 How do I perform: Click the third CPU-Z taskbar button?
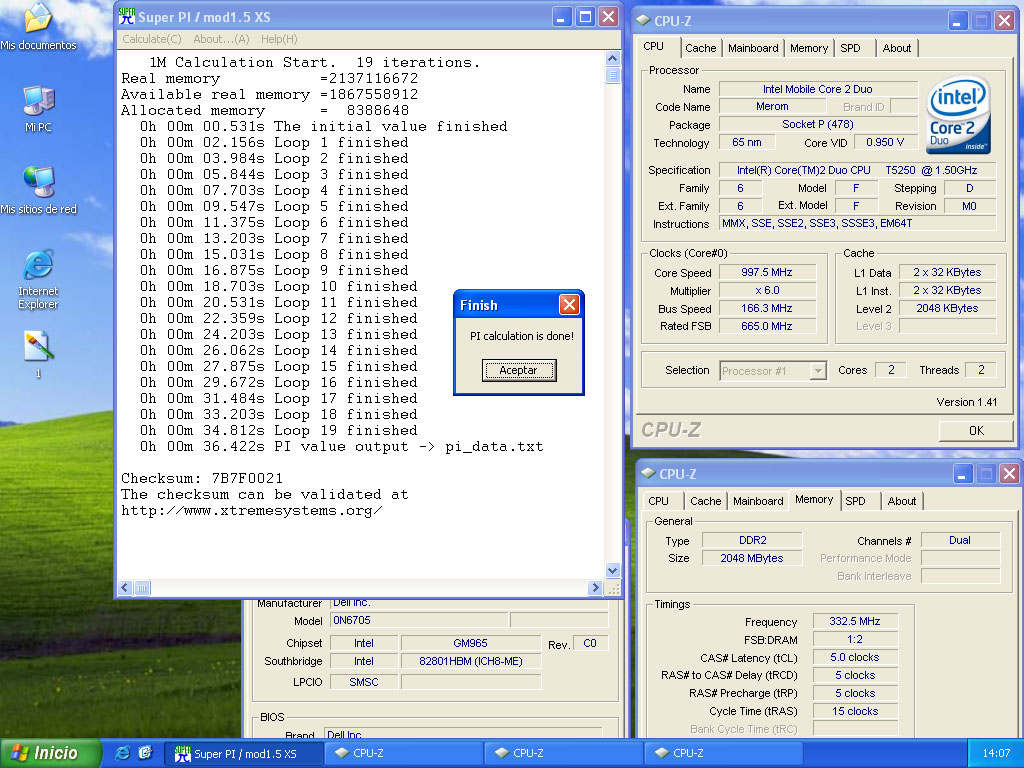[724, 753]
